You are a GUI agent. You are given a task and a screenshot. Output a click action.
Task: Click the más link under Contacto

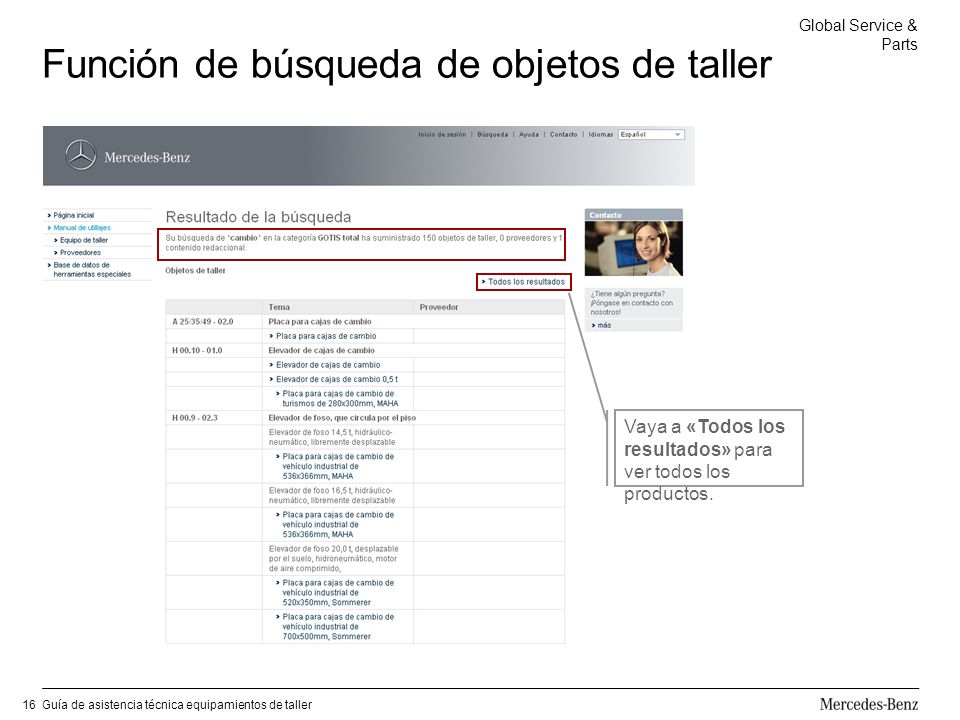[x=604, y=326]
